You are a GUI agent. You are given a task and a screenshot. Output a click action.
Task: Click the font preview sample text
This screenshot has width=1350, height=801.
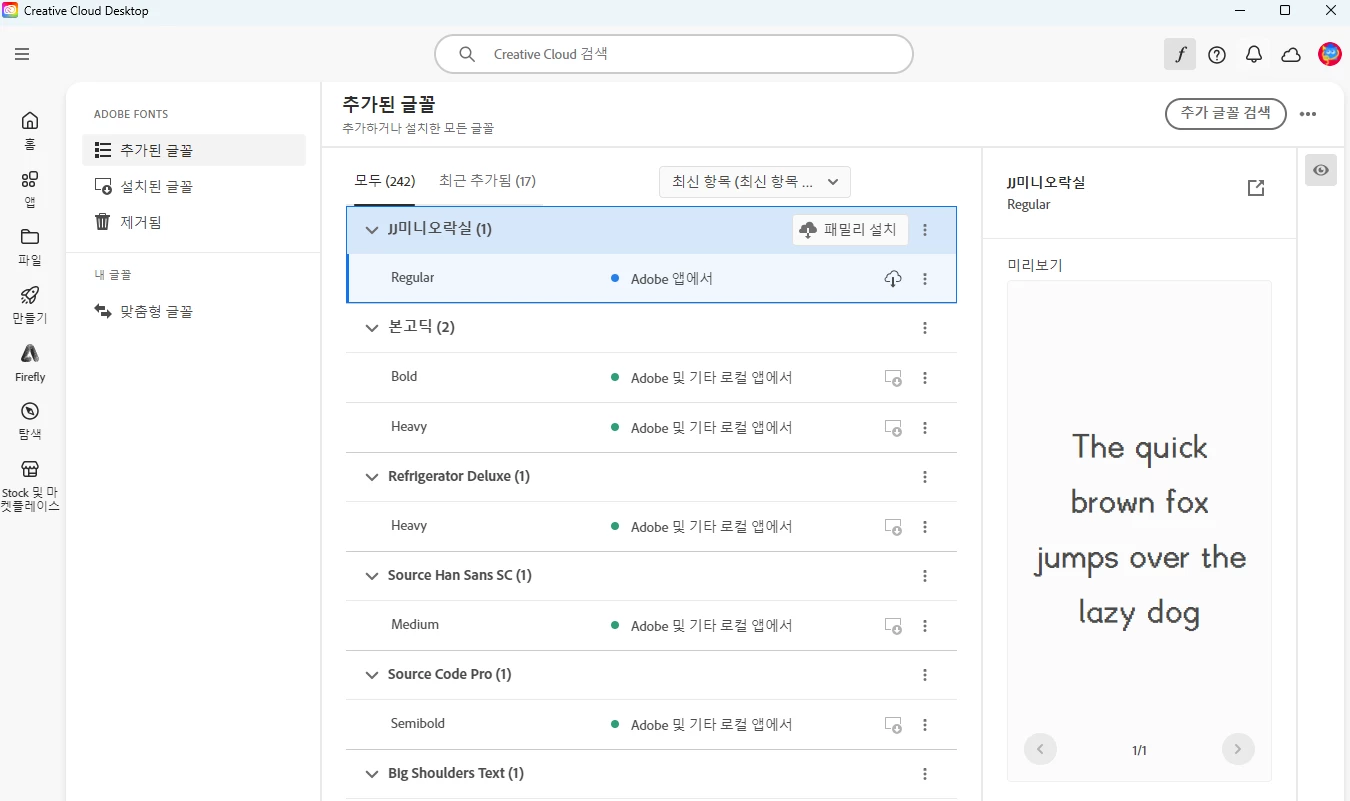coord(1140,529)
